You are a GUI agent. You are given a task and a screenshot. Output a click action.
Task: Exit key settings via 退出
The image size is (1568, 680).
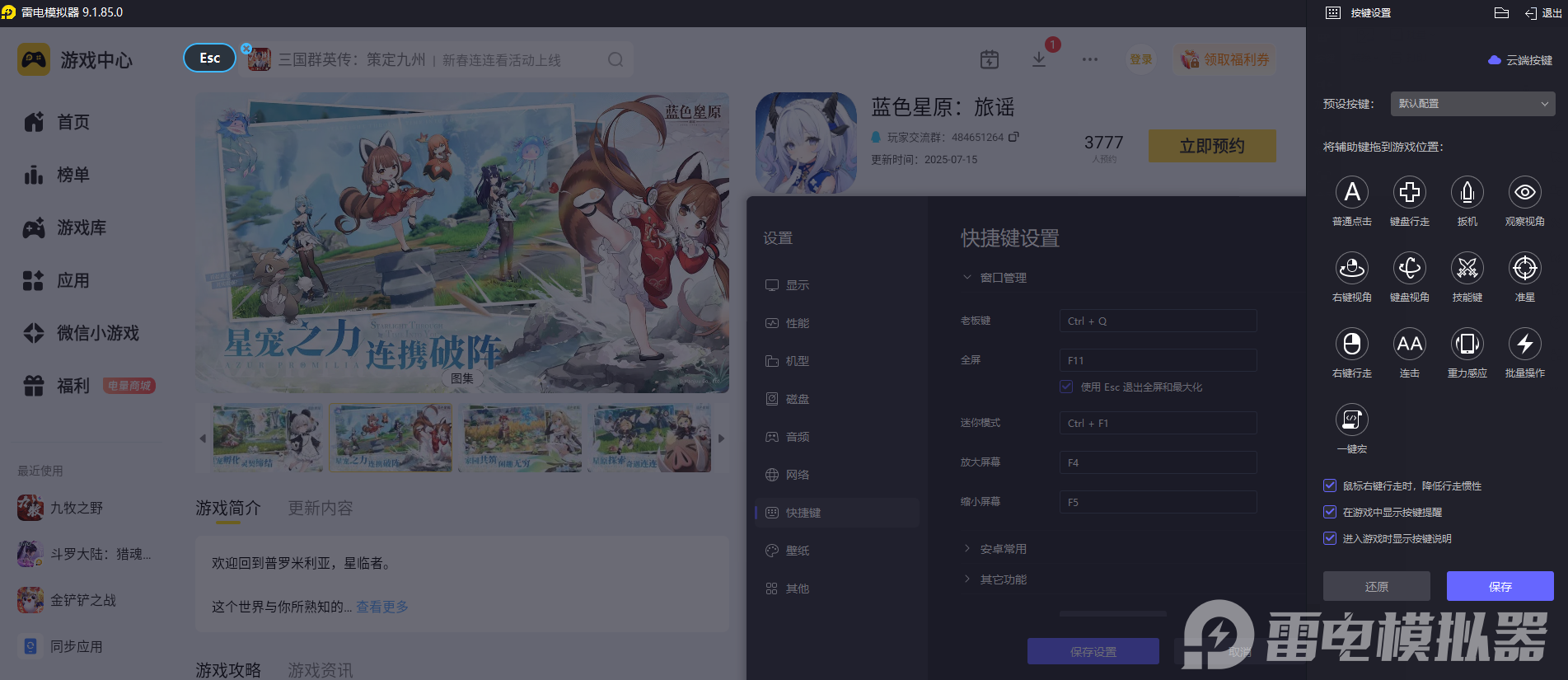(x=1542, y=12)
